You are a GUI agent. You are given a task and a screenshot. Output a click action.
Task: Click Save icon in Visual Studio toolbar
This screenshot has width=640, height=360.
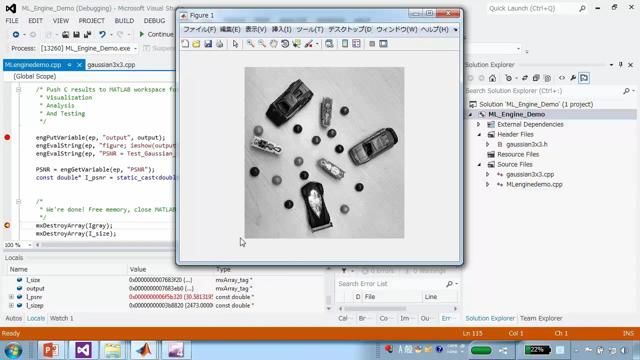pos(76,35)
